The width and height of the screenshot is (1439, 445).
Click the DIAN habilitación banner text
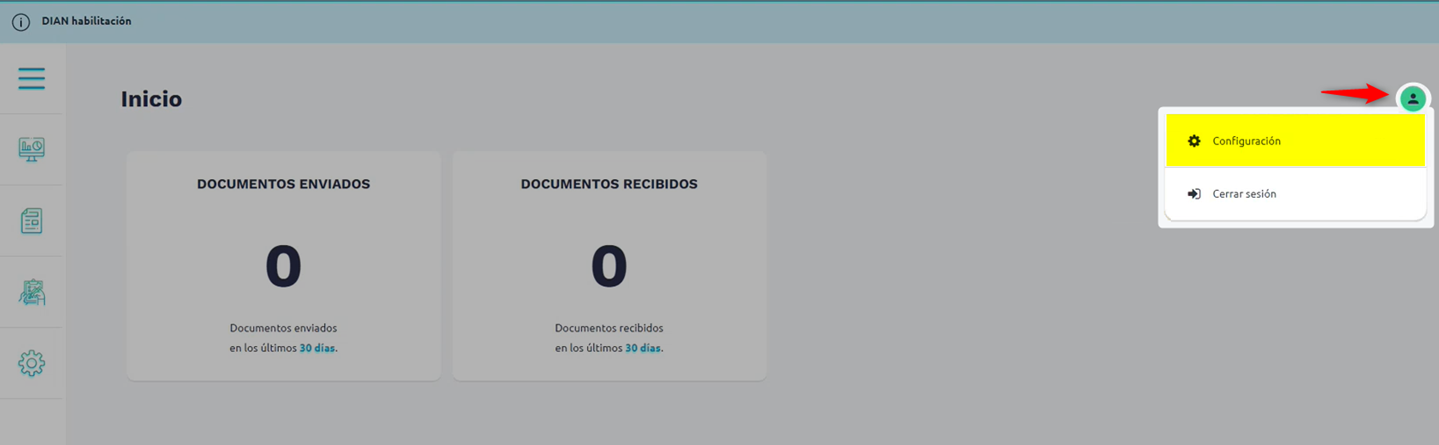click(86, 21)
